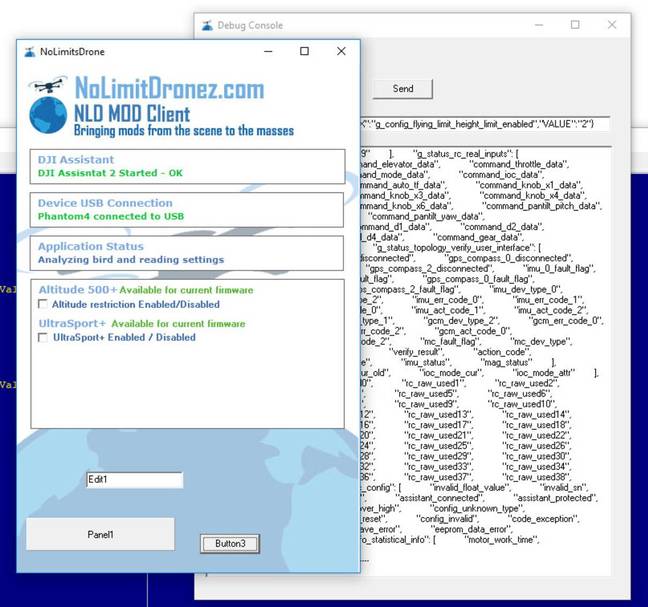This screenshot has height=607, width=648.
Task: Click the Panel1 panel
Action: point(100,534)
